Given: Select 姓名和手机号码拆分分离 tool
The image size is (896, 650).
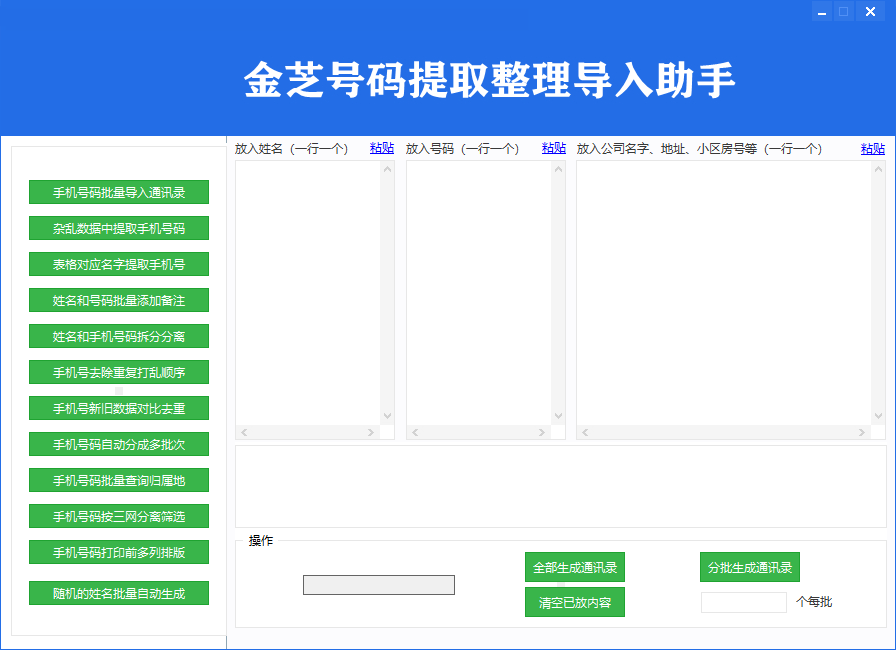Looking at the screenshot, I should click(118, 336).
